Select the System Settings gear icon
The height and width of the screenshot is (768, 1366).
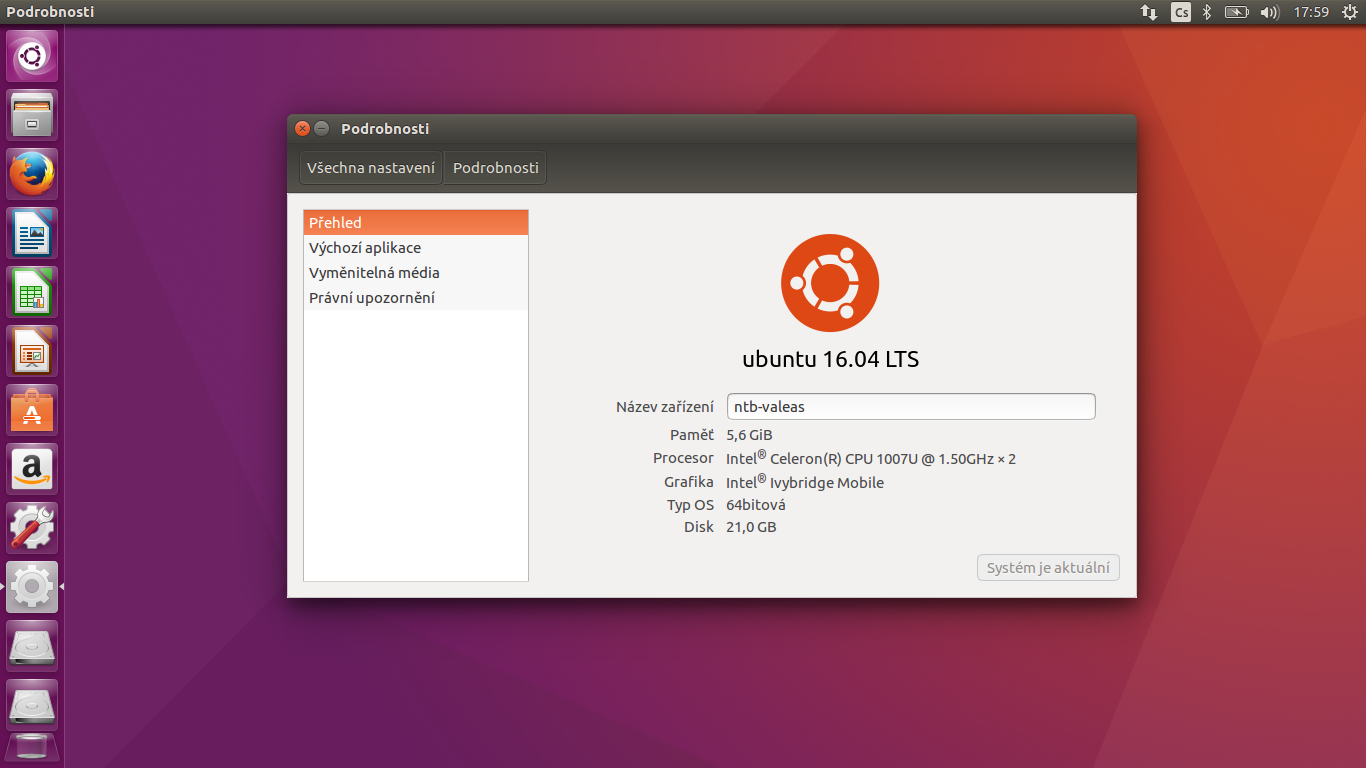(x=32, y=587)
